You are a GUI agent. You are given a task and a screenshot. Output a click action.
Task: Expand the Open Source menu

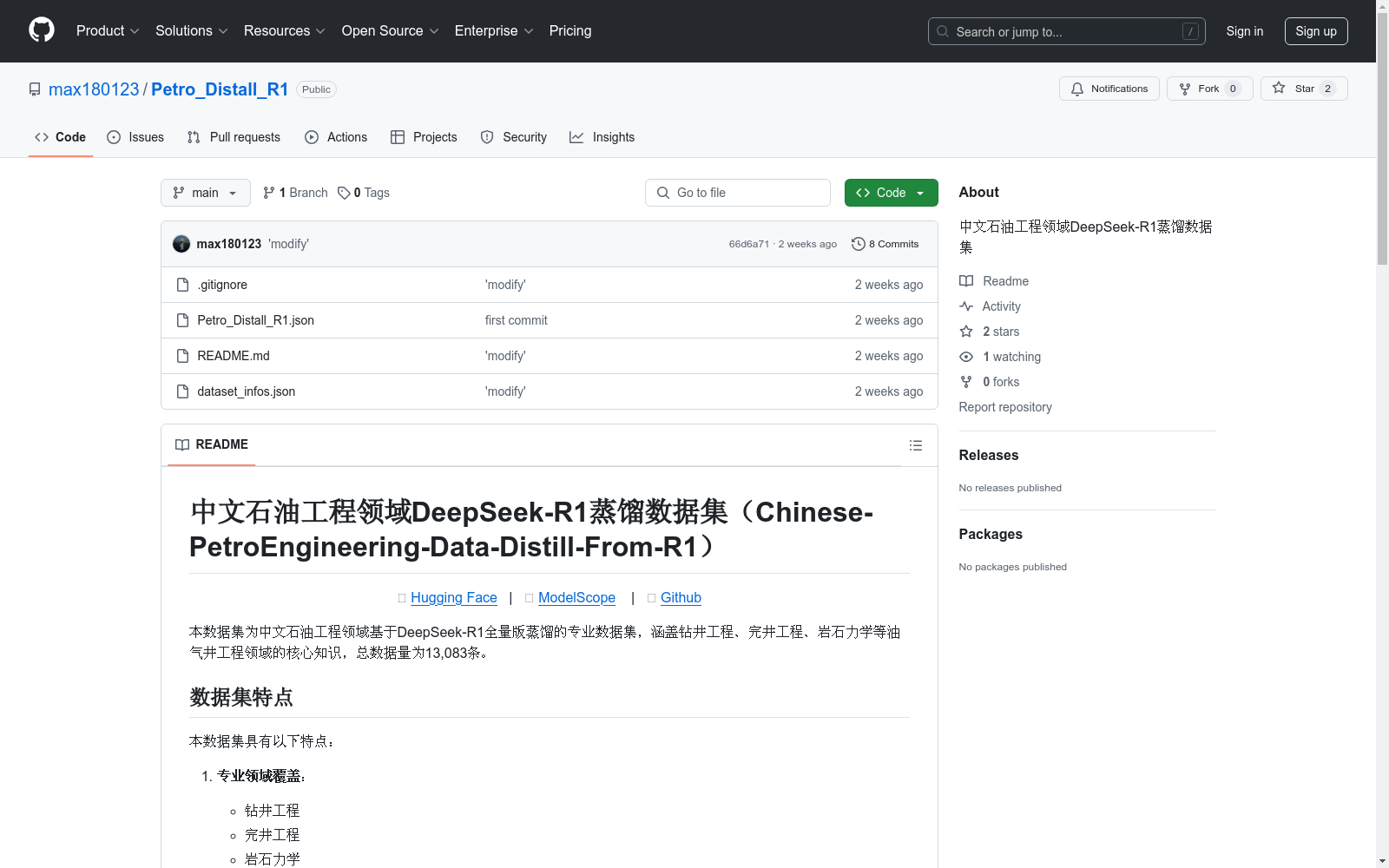pos(391,30)
